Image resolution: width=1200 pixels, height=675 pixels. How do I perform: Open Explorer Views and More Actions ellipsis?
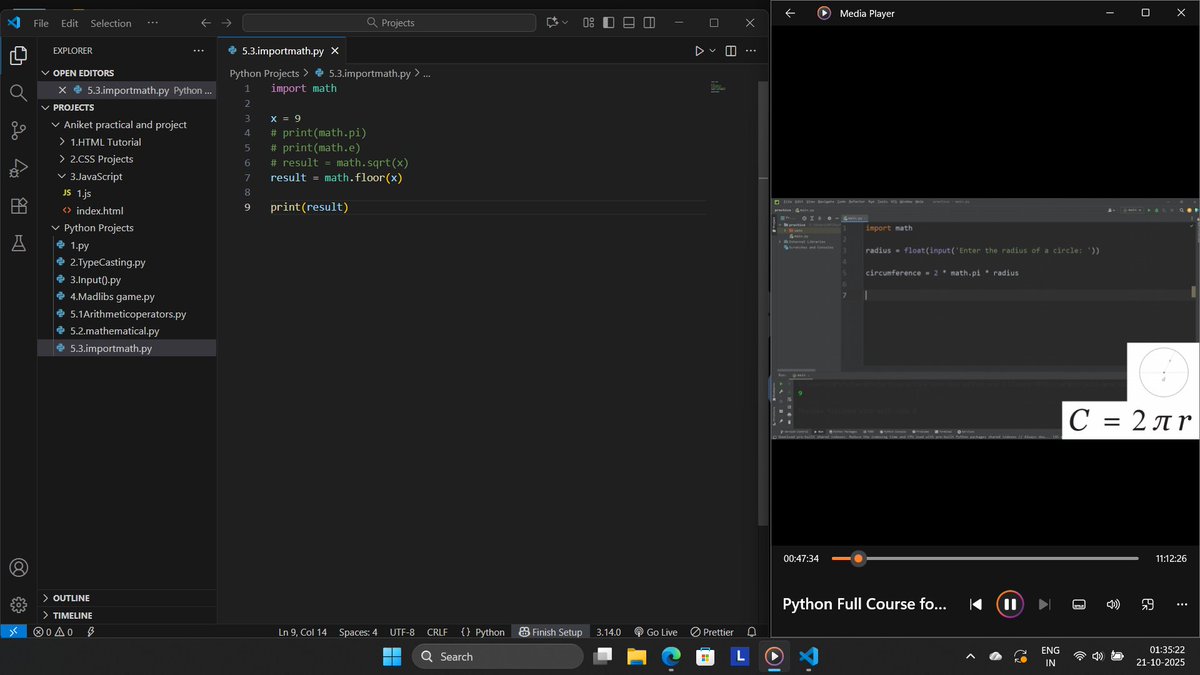click(199, 50)
